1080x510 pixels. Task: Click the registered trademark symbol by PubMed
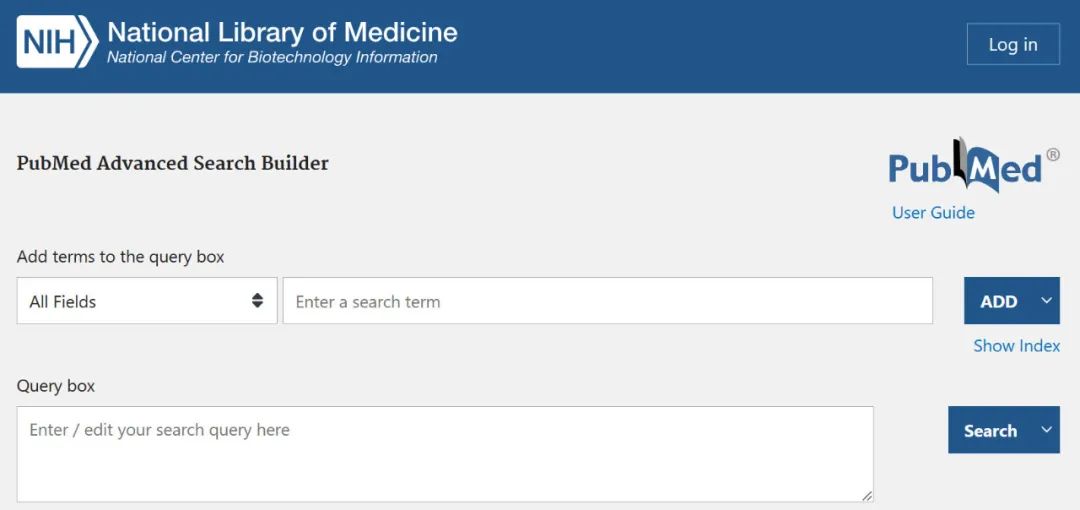click(1053, 155)
